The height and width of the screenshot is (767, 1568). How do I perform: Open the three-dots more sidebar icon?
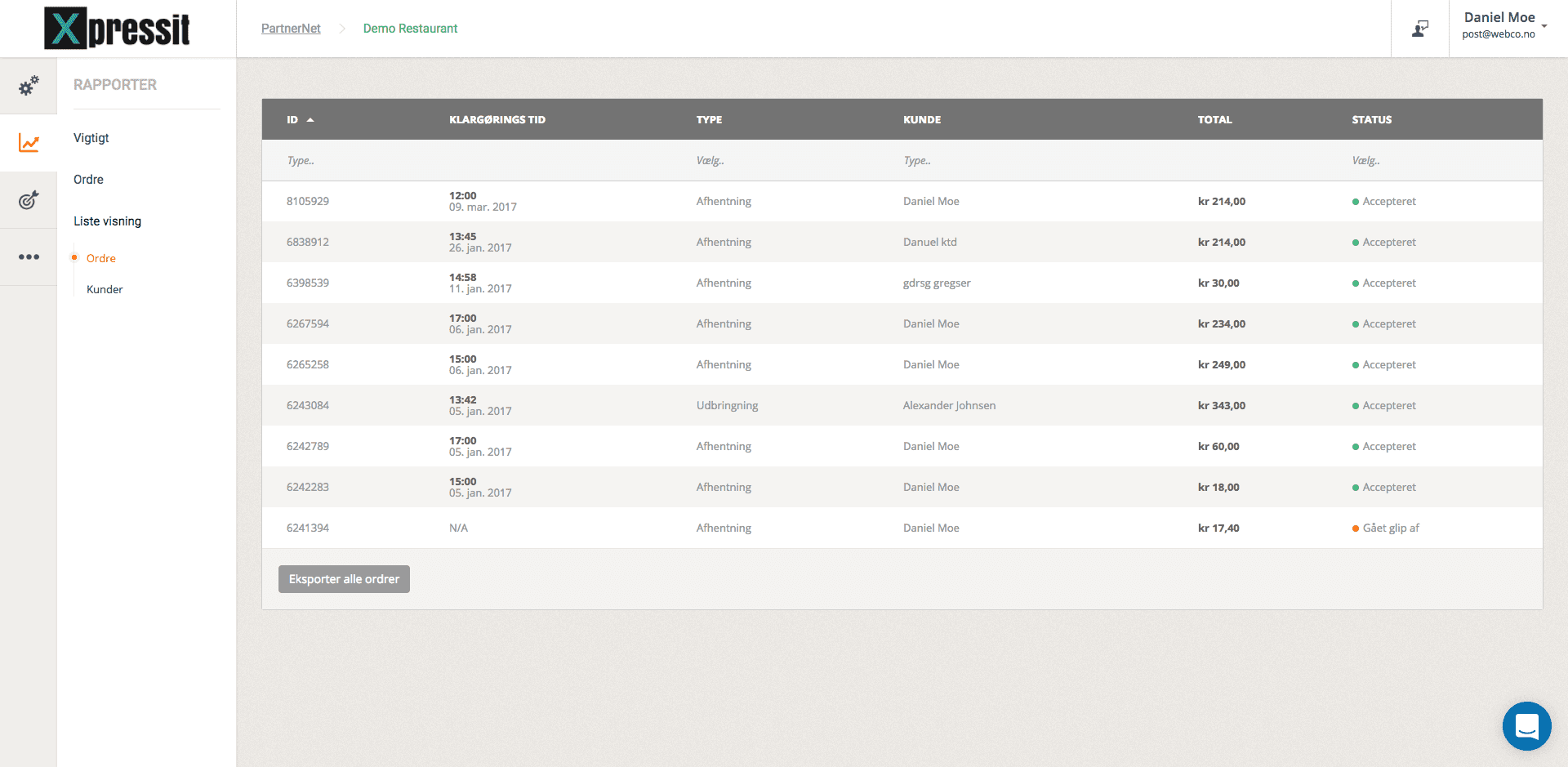29,256
